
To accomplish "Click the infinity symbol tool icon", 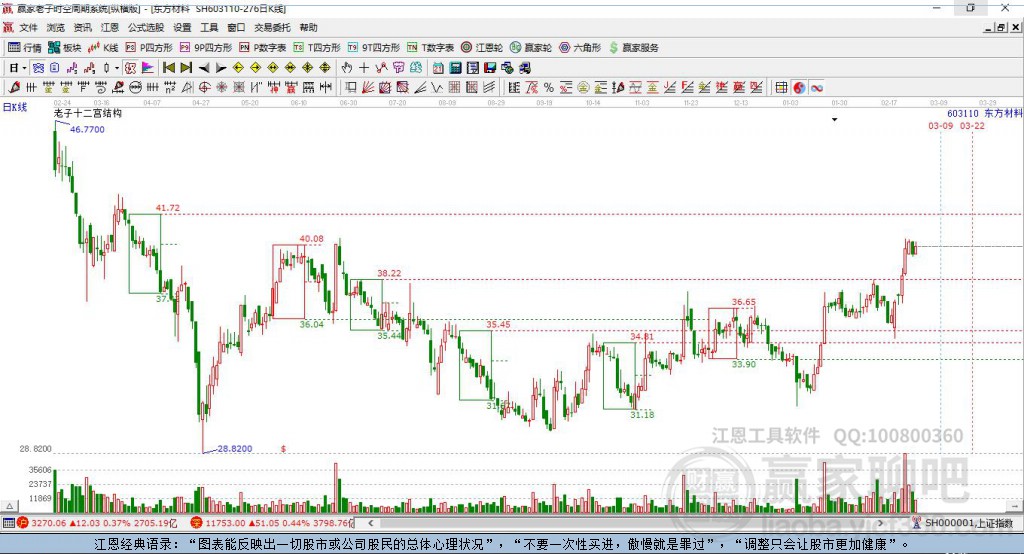I will pyautogui.click(x=816, y=88).
